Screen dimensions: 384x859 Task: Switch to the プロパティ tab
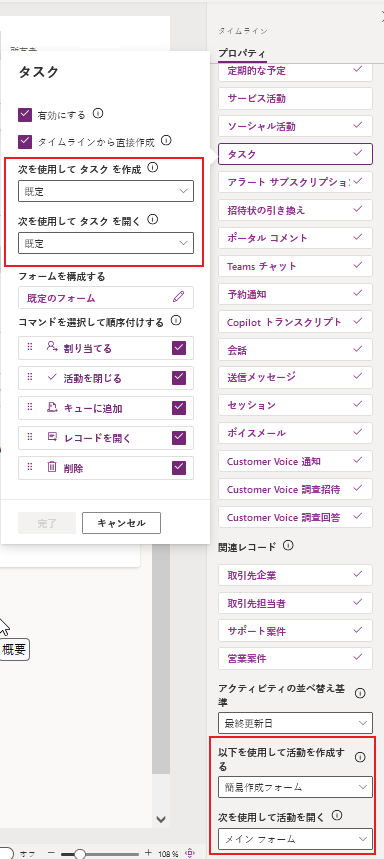pyautogui.click(x=242, y=54)
